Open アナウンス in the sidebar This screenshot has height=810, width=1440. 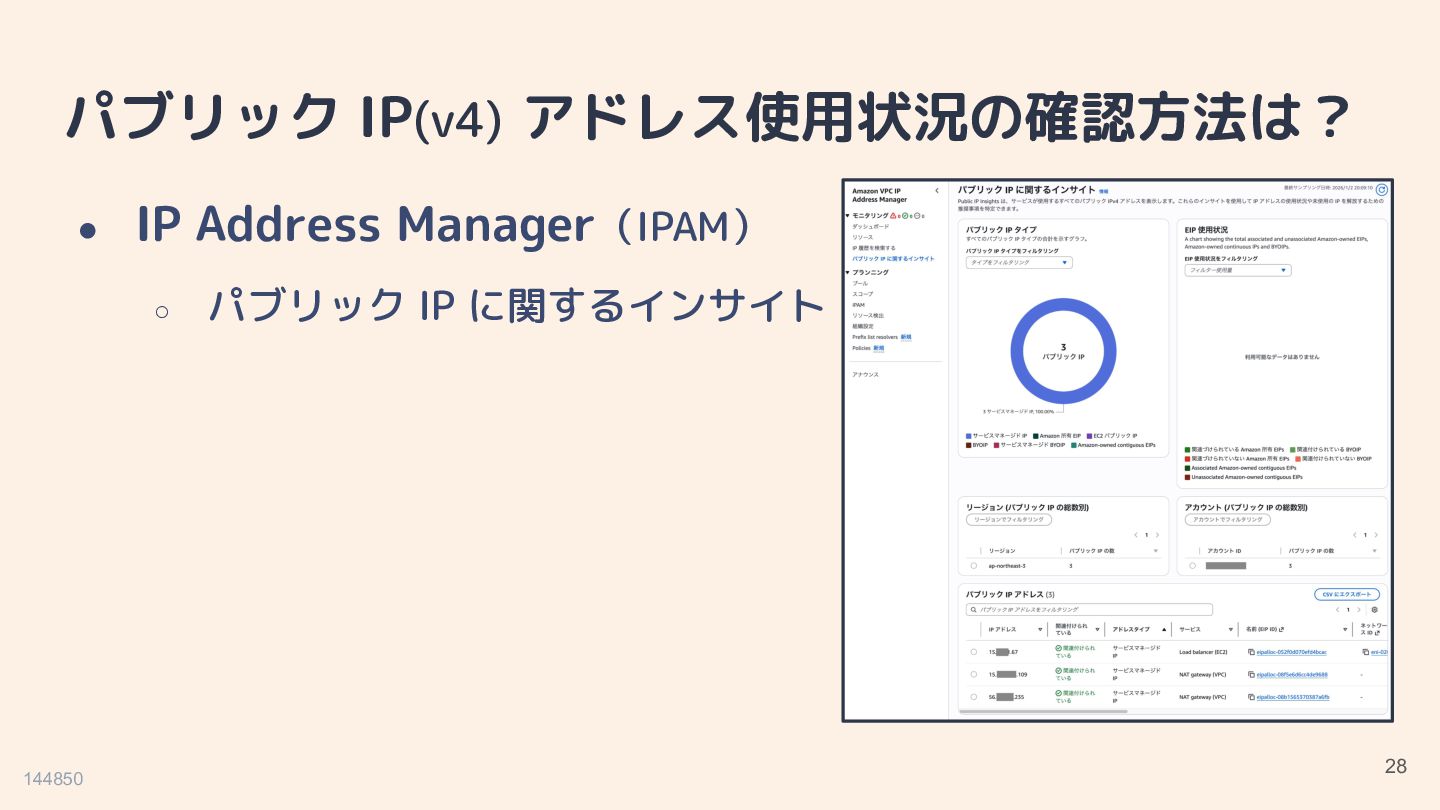tap(866, 374)
